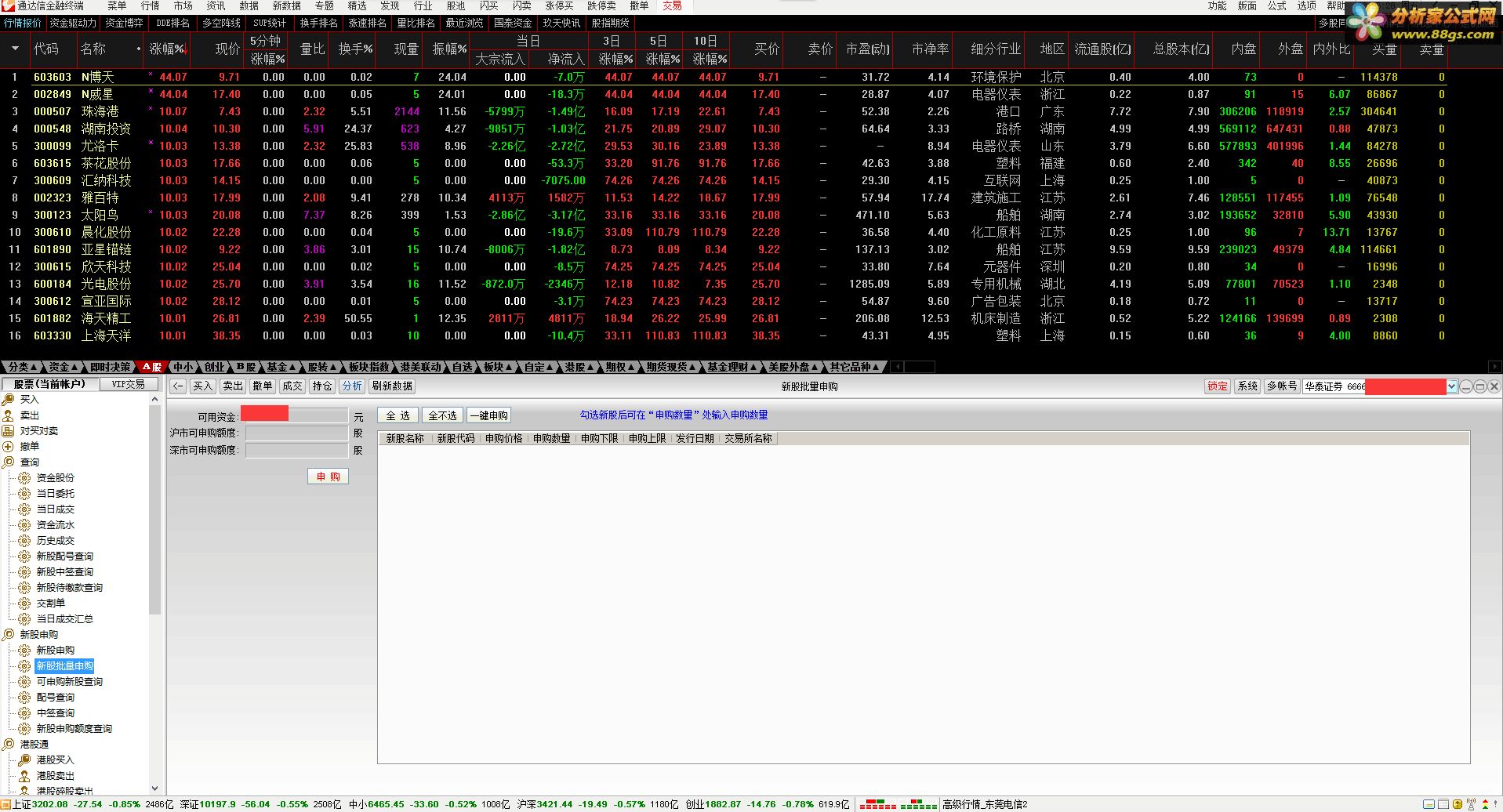Click the red-green market breadth indicator bars
Image resolution: width=1503 pixels, height=812 pixels.
pos(899,805)
